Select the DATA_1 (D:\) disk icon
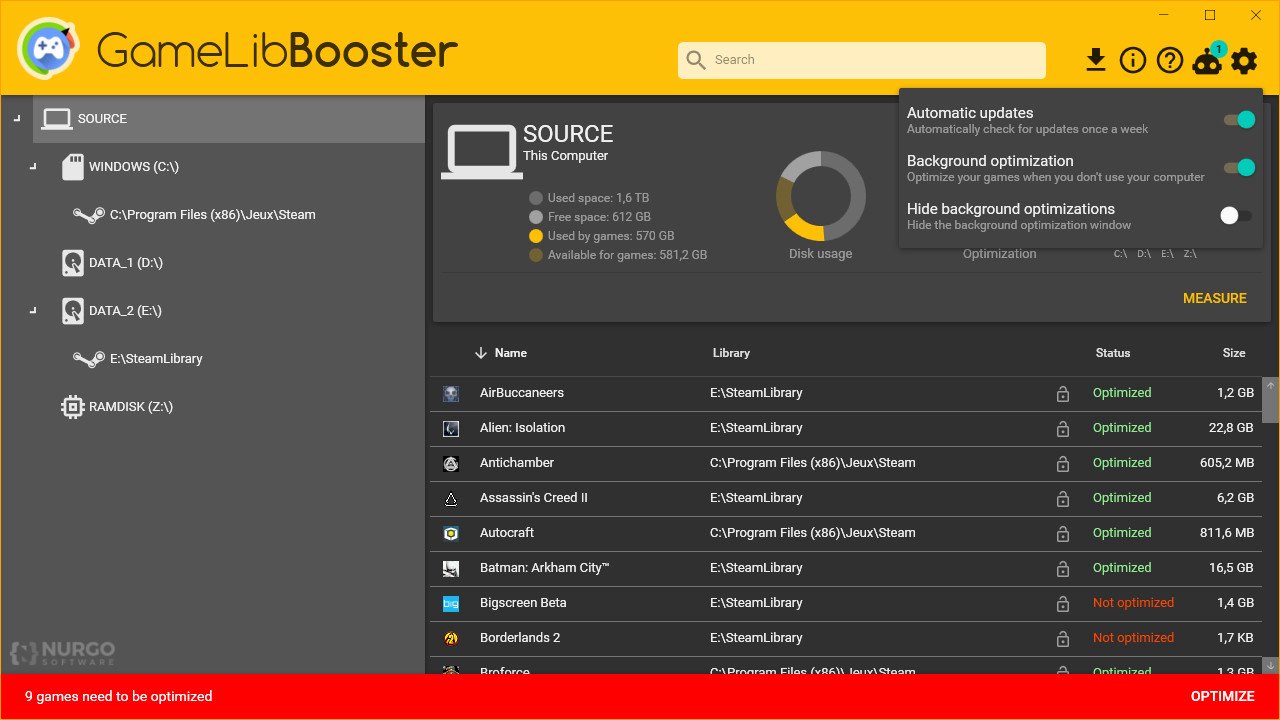The width and height of the screenshot is (1280, 720). 72,262
